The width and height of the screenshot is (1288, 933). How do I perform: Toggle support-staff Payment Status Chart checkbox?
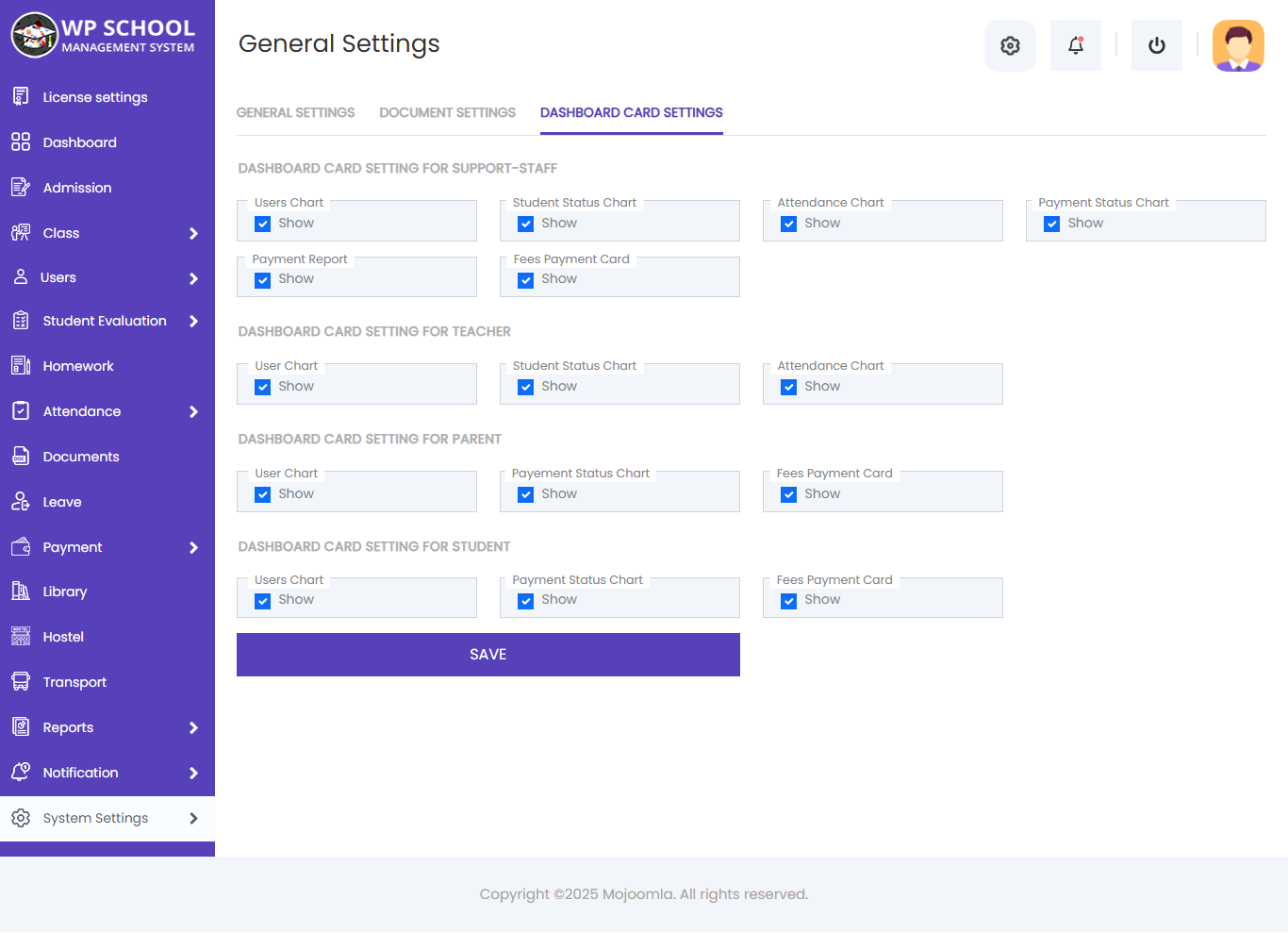click(1052, 225)
